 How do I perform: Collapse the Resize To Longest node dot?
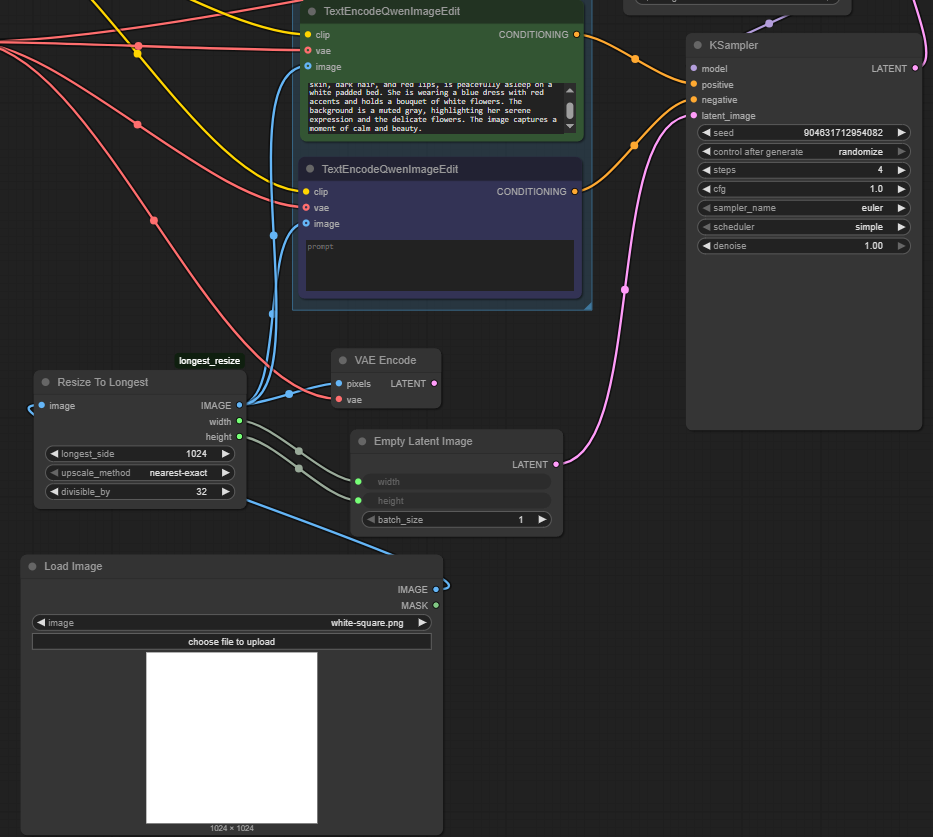click(45, 383)
